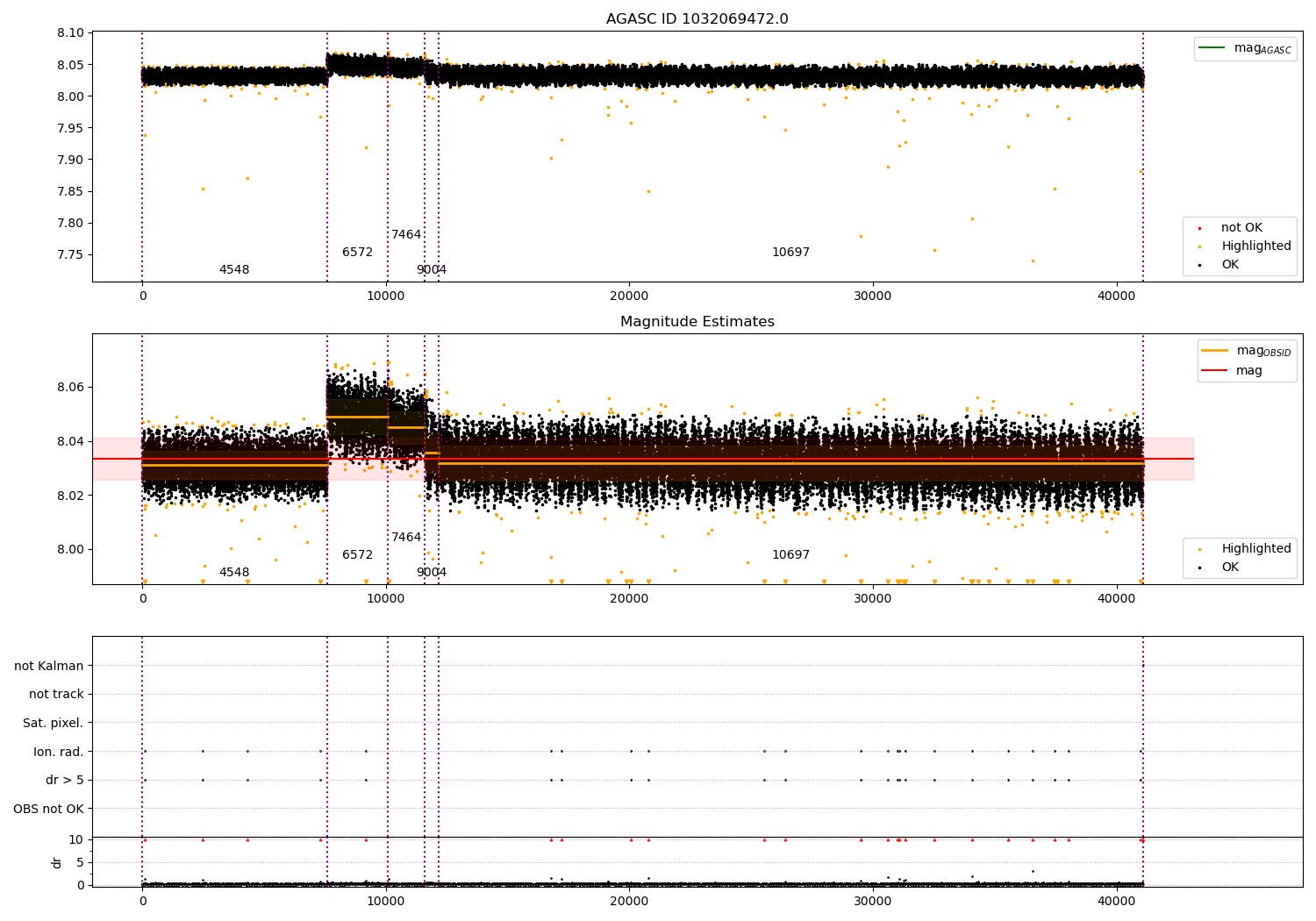The image size is (1316, 921).
Task: Click the 7.85 y-axis tick label
Action: [70, 191]
